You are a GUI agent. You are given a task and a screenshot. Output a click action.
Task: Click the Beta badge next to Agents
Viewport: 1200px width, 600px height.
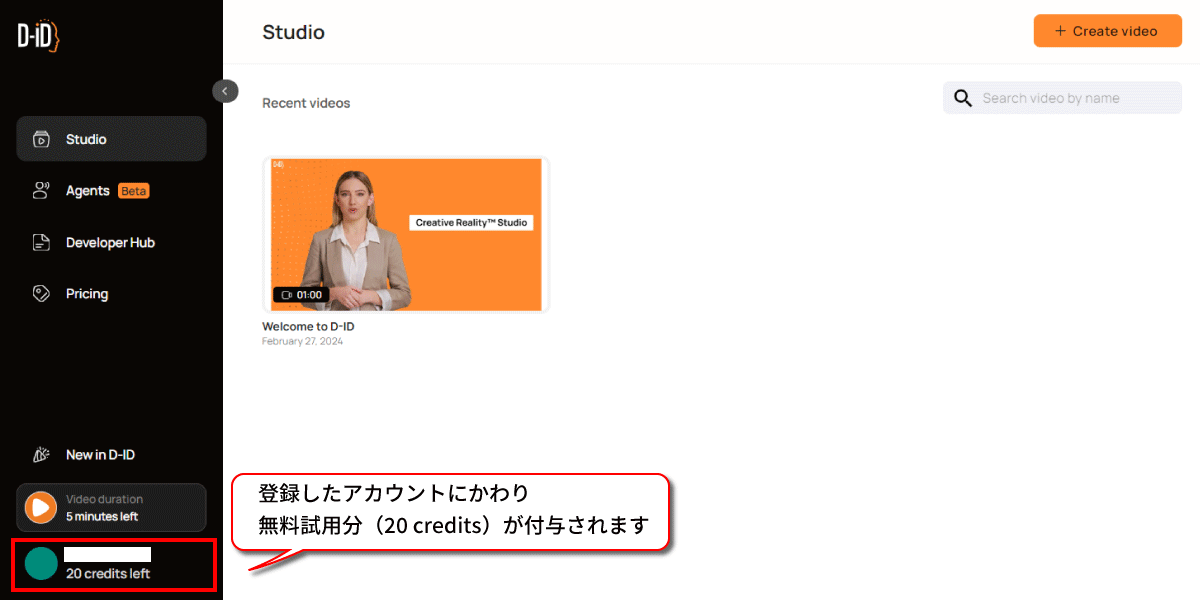click(x=134, y=191)
